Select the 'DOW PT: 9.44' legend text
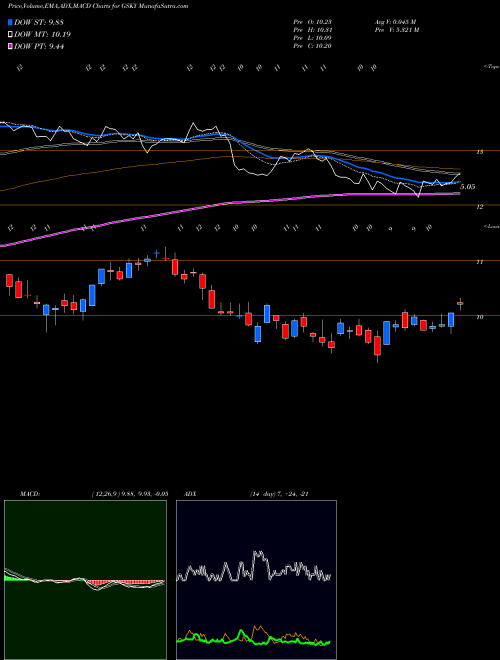 point(39,47)
